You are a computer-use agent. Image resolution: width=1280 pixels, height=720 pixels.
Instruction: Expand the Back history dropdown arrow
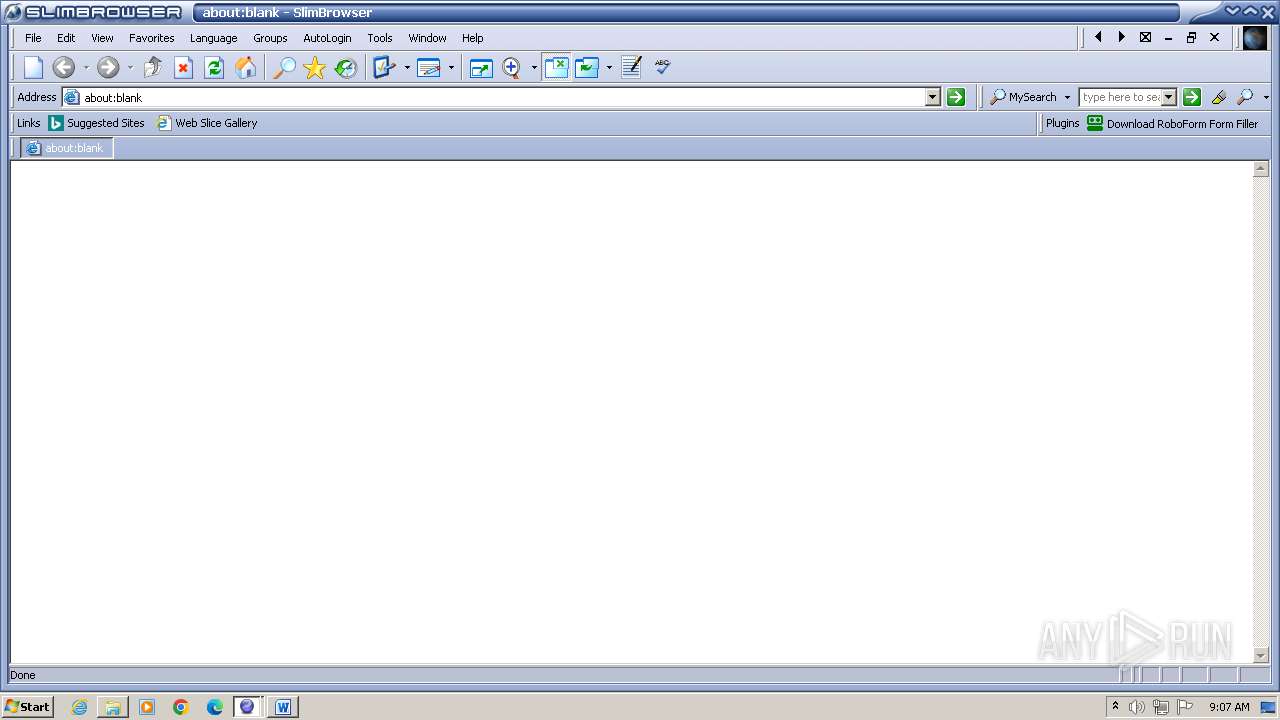tap(86, 68)
